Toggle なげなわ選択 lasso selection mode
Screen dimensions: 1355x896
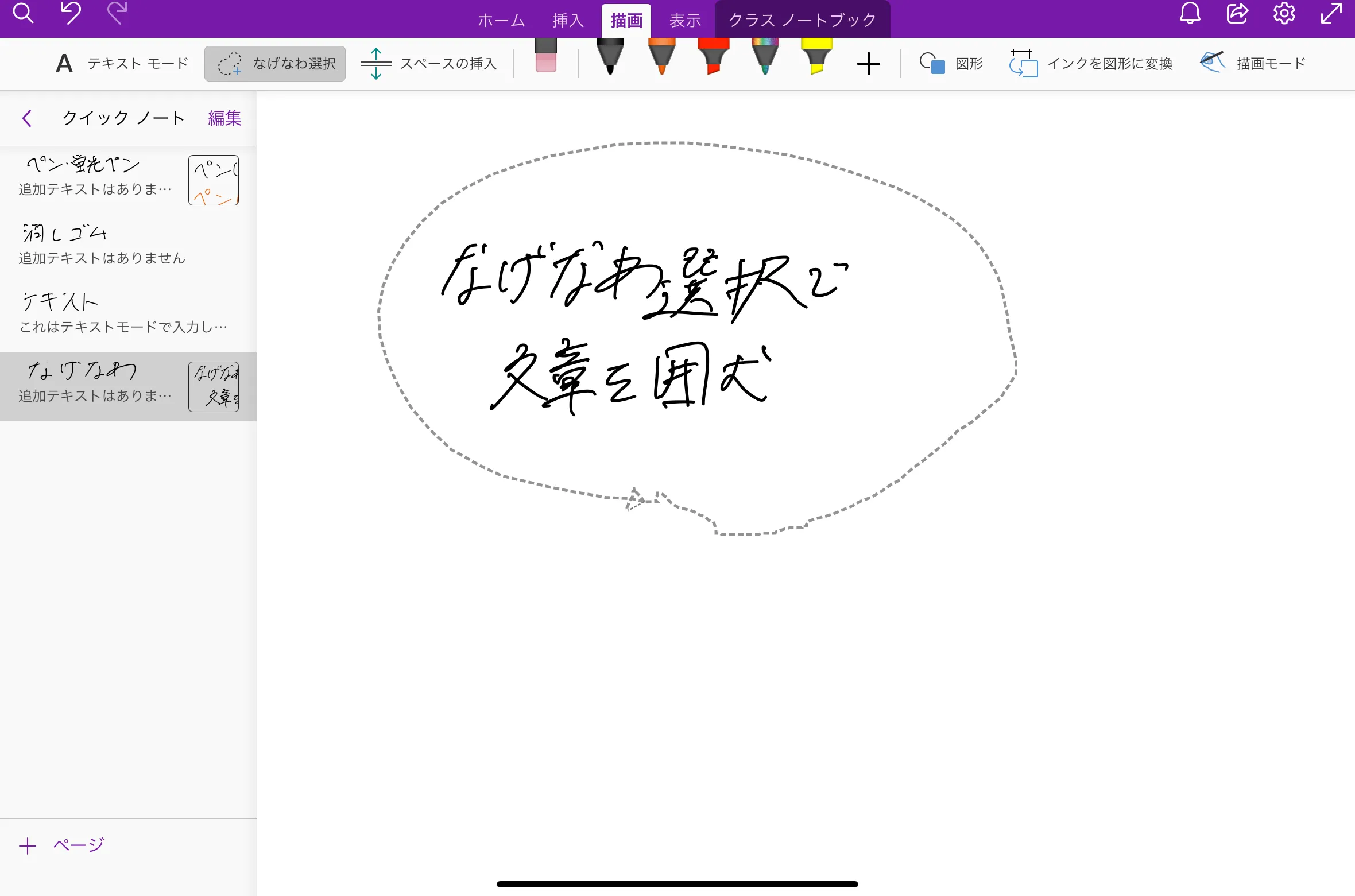coord(274,63)
